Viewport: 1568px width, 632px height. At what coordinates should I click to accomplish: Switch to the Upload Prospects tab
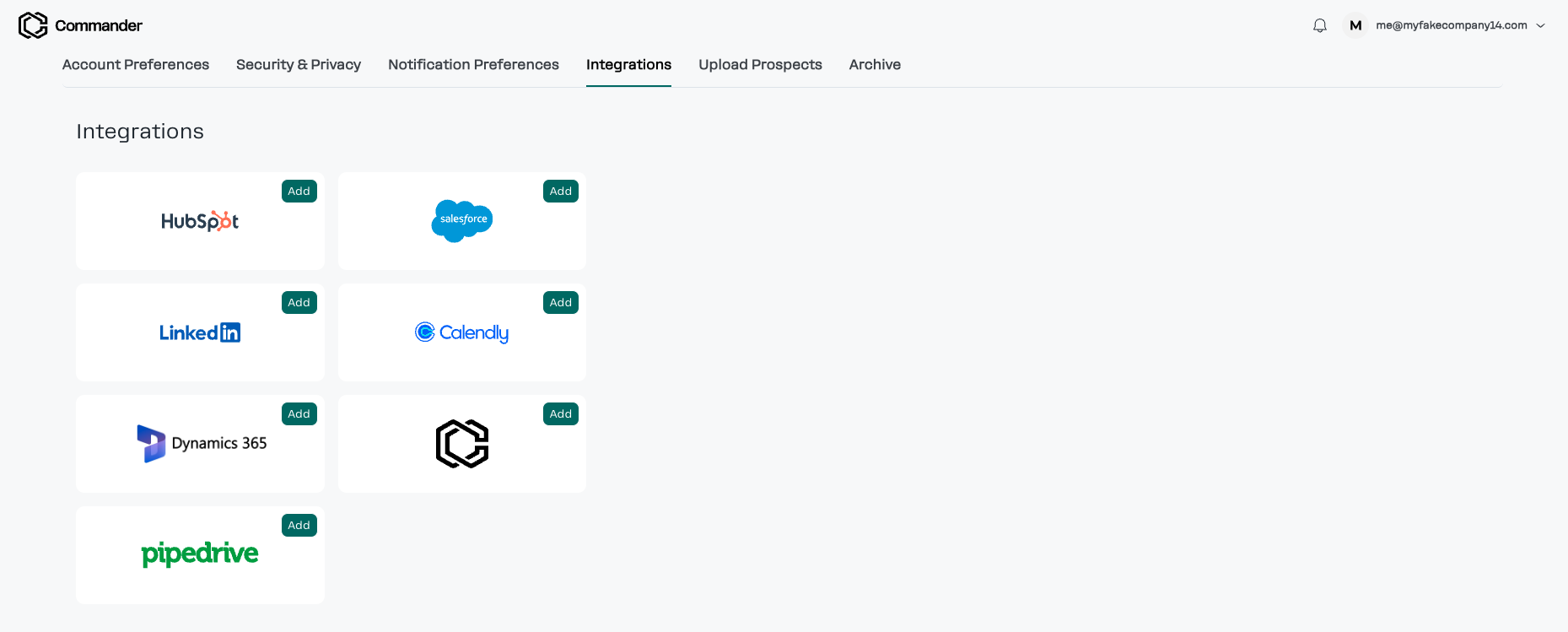click(759, 64)
